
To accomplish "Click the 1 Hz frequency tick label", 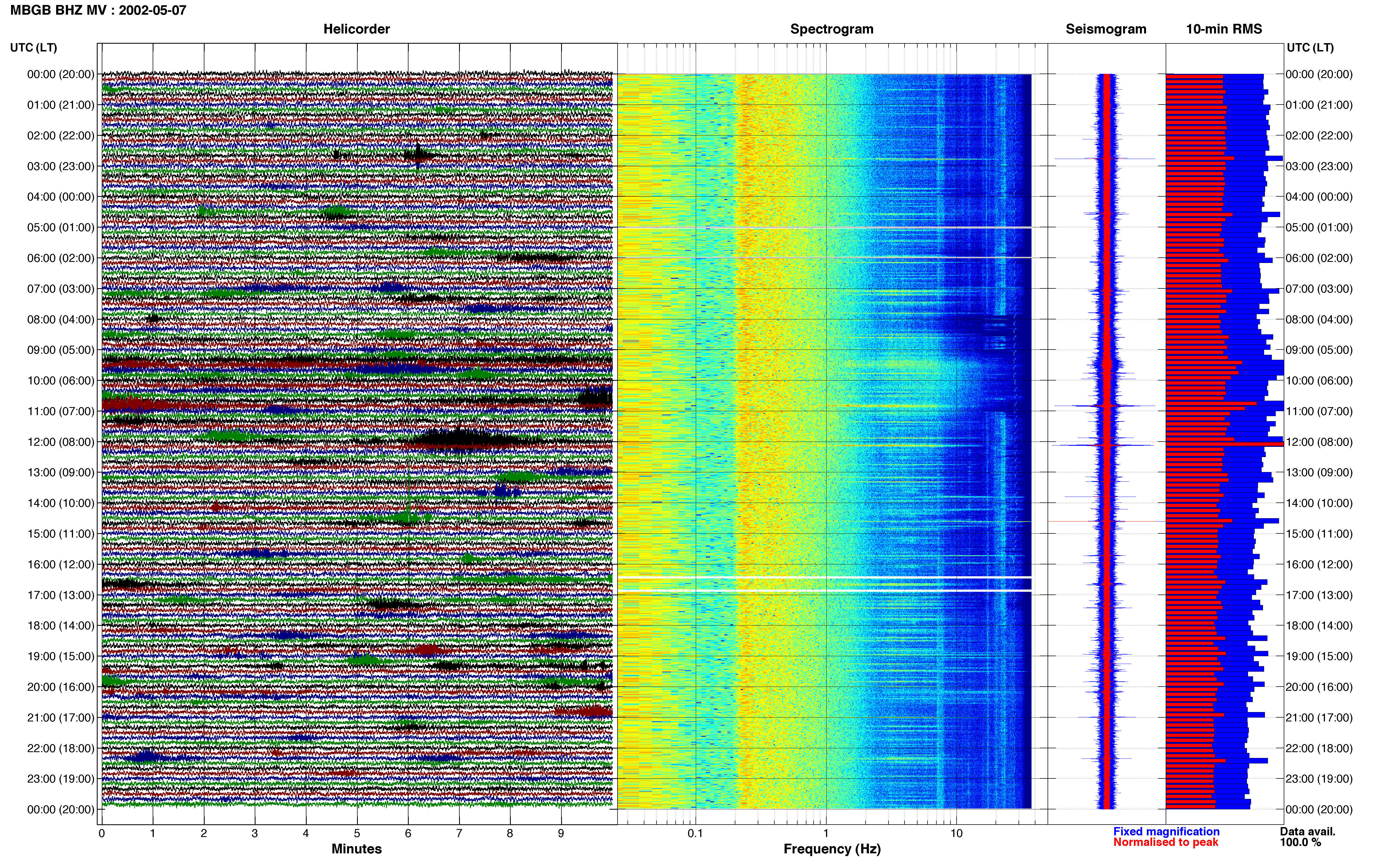I will click(x=826, y=833).
